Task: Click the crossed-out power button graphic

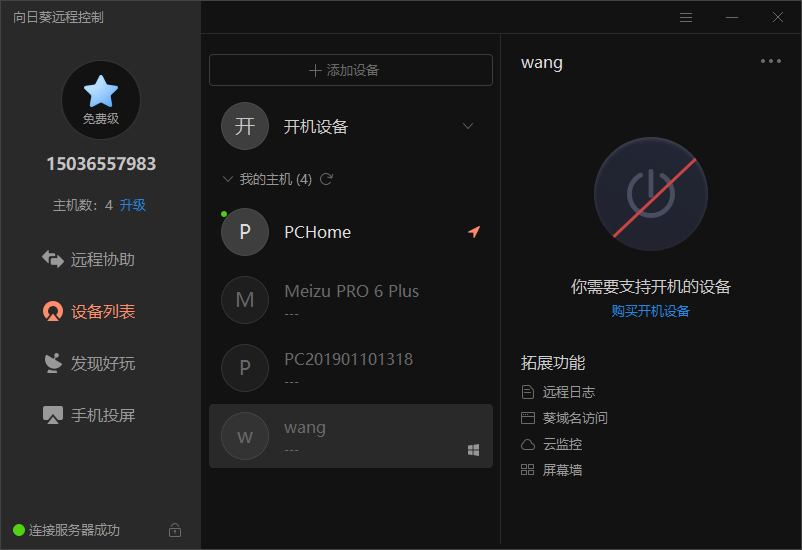Action: (651, 194)
